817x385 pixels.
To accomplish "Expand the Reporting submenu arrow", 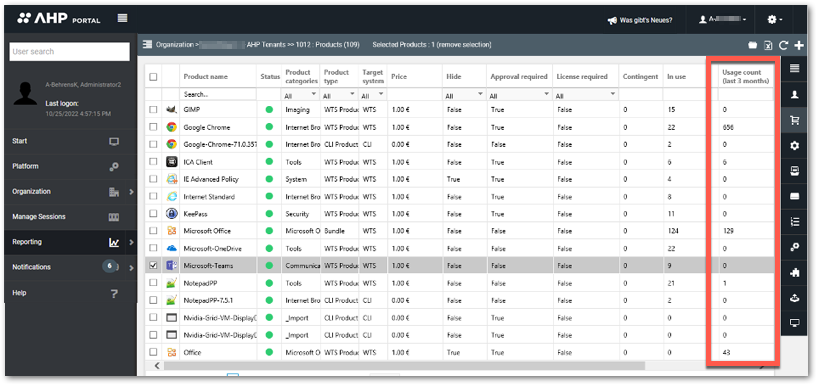I will [x=131, y=242].
